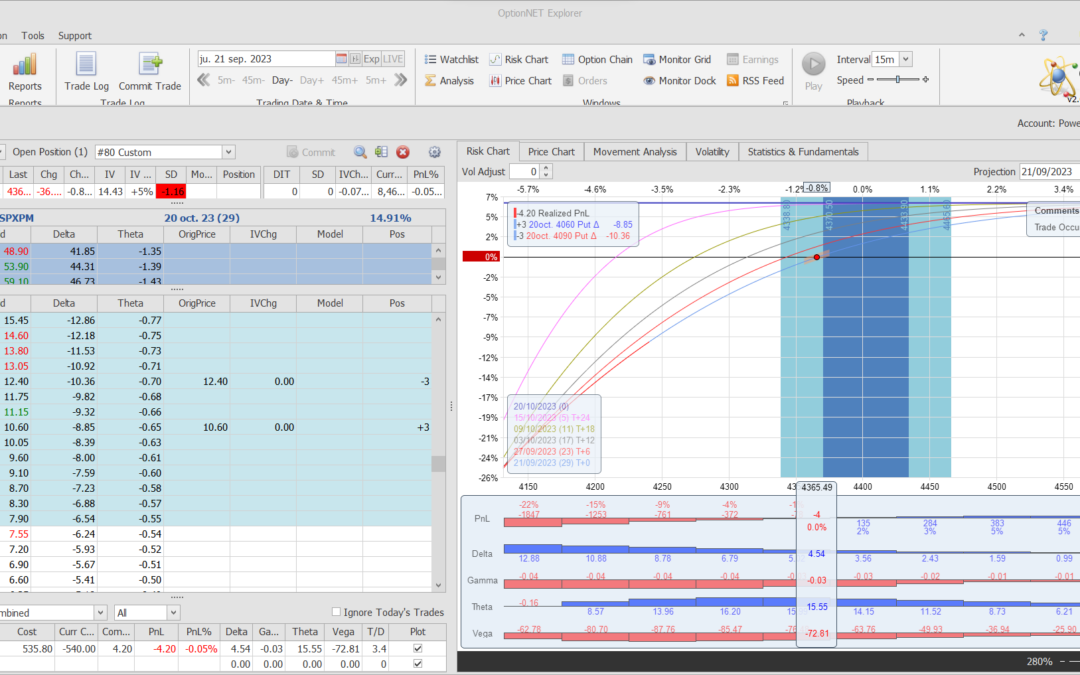Switch to the Volatility tab
This screenshot has height=675, width=1080.
[x=712, y=152]
